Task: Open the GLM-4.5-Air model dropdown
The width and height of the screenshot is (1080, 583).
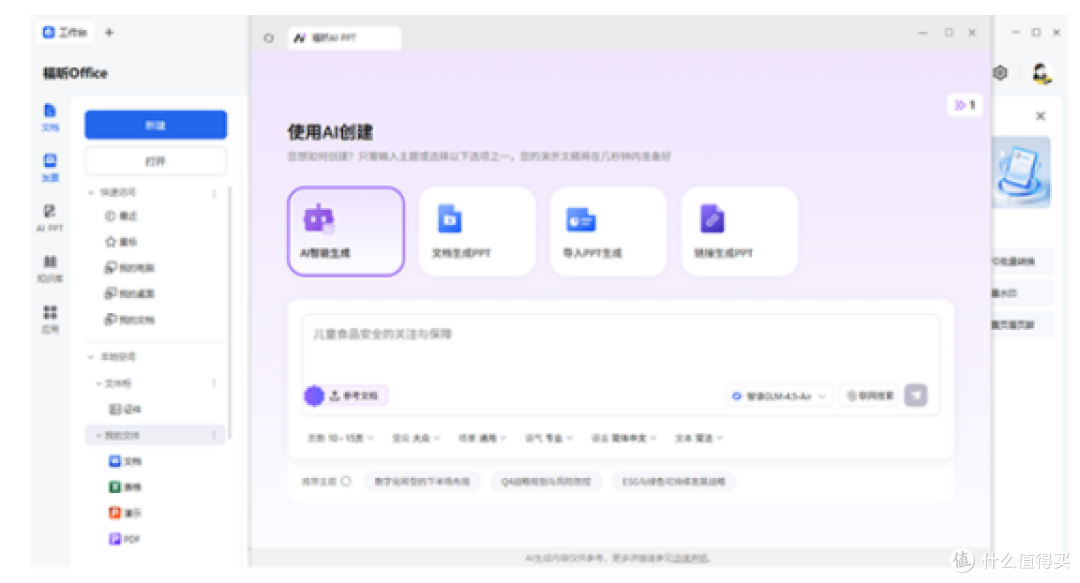Action: [778, 396]
